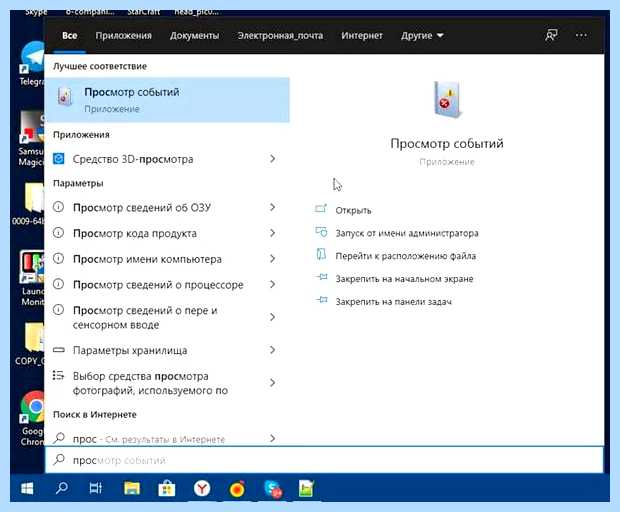Open the Event Viewer best match result
Viewport: 620px width, 512px height.
click(x=167, y=100)
